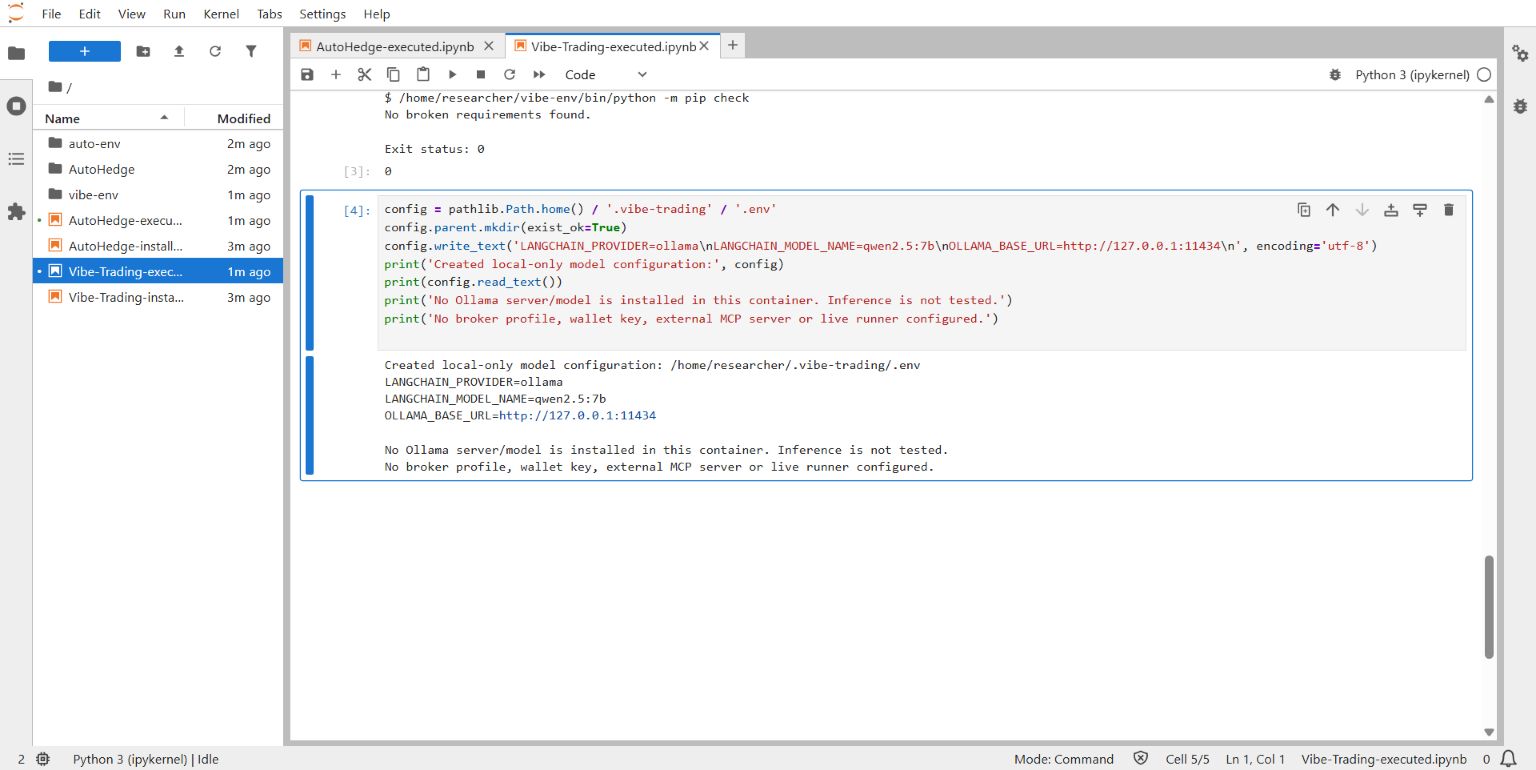
Task: Delete cell 4 with the trash icon
Action: pos(1449,209)
